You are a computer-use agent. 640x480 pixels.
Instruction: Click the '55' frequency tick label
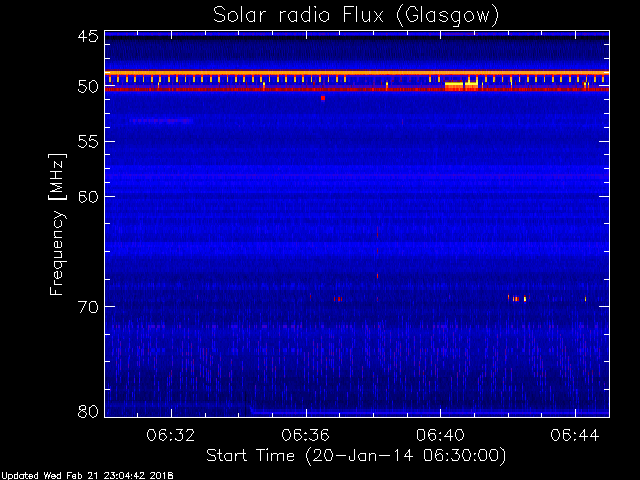pos(88,142)
